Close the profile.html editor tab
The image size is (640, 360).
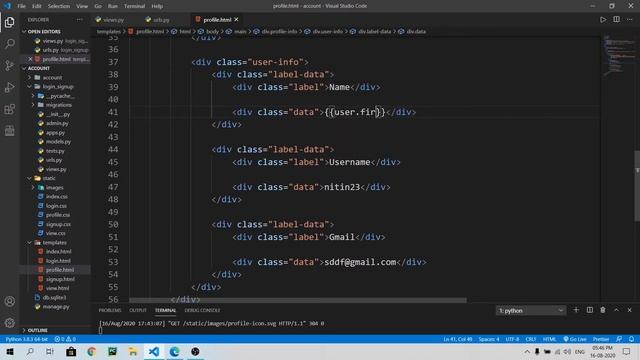(236, 20)
